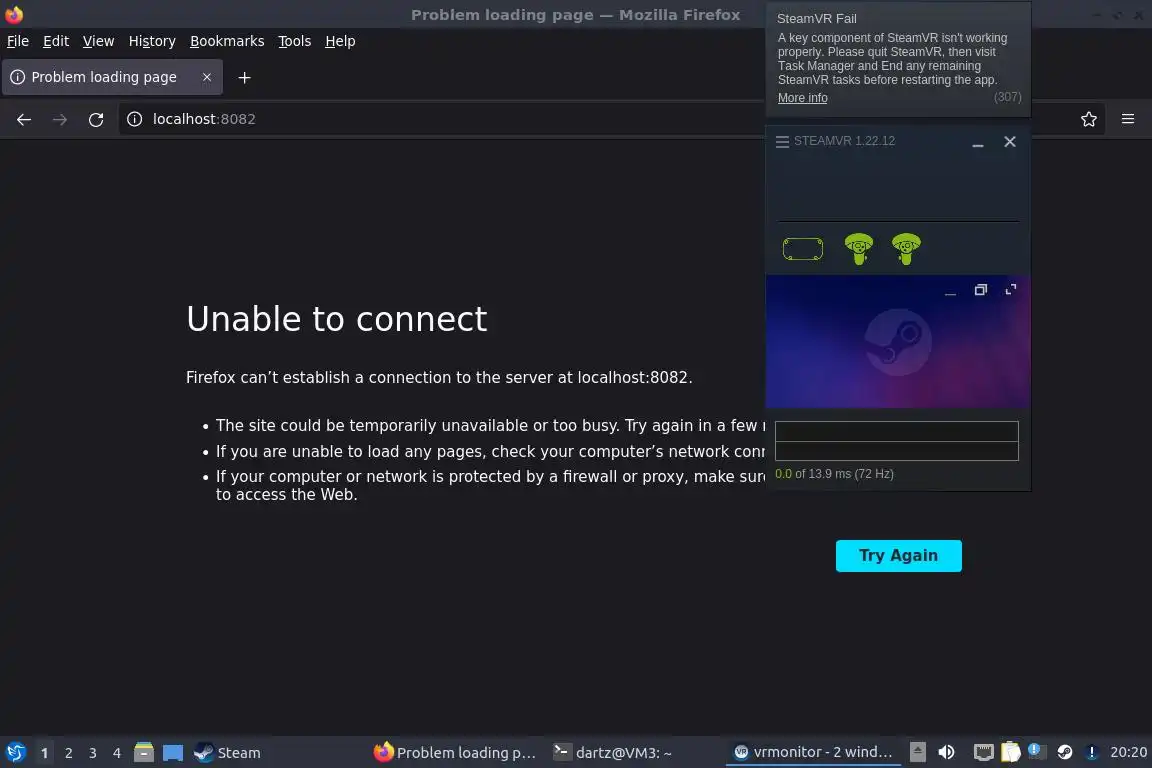Switch to Firefox 'Problem loading p…' taskbar entry
The height and width of the screenshot is (768, 1152).
tap(456, 753)
